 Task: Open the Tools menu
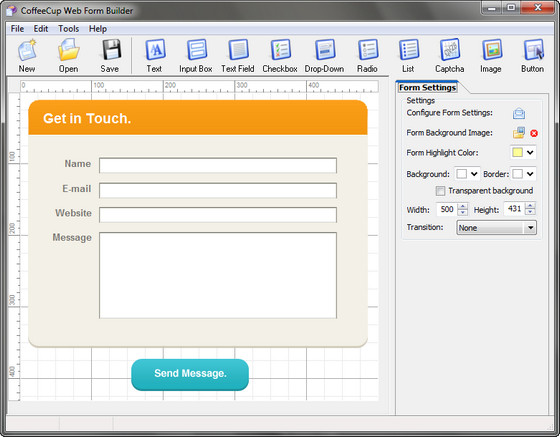(x=68, y=29)
